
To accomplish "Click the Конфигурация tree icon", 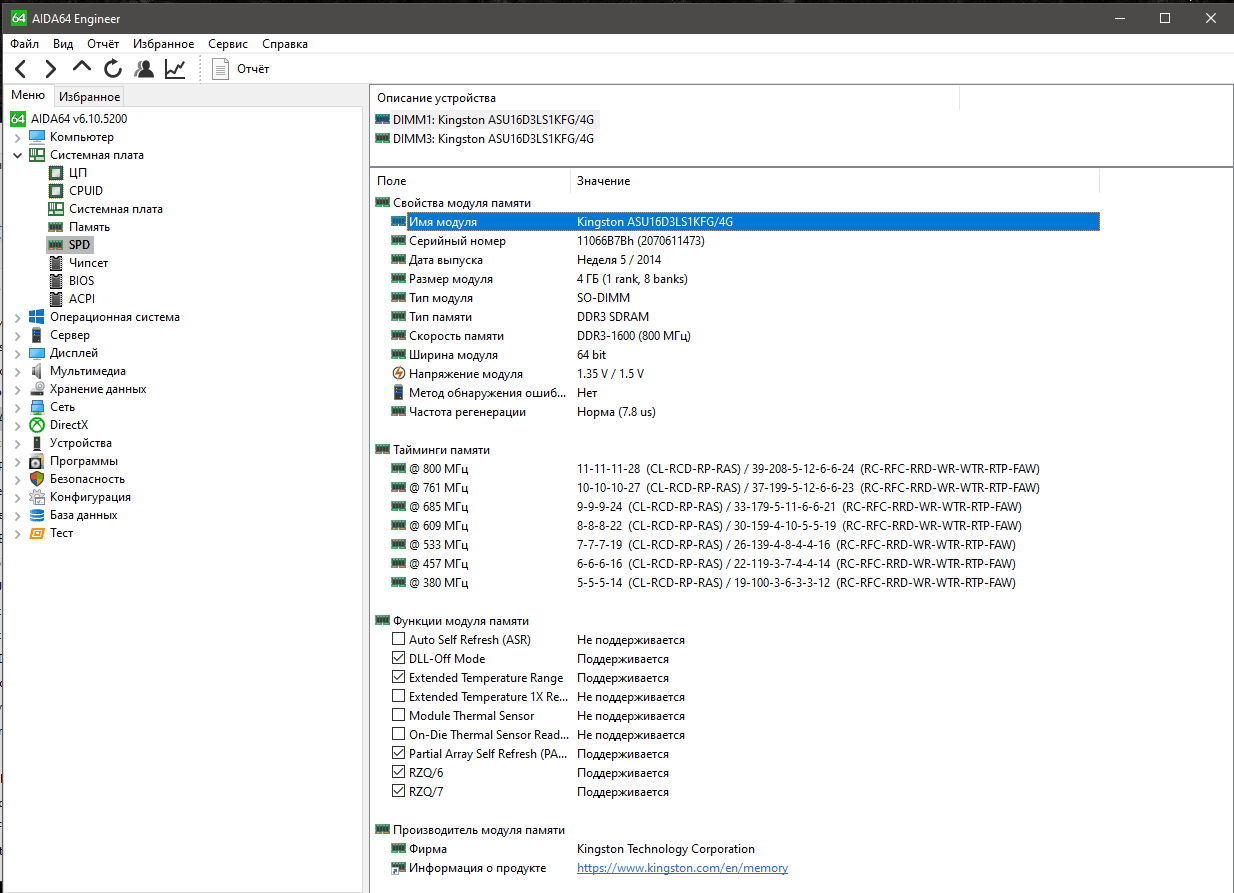I will (x=37, y=497).
